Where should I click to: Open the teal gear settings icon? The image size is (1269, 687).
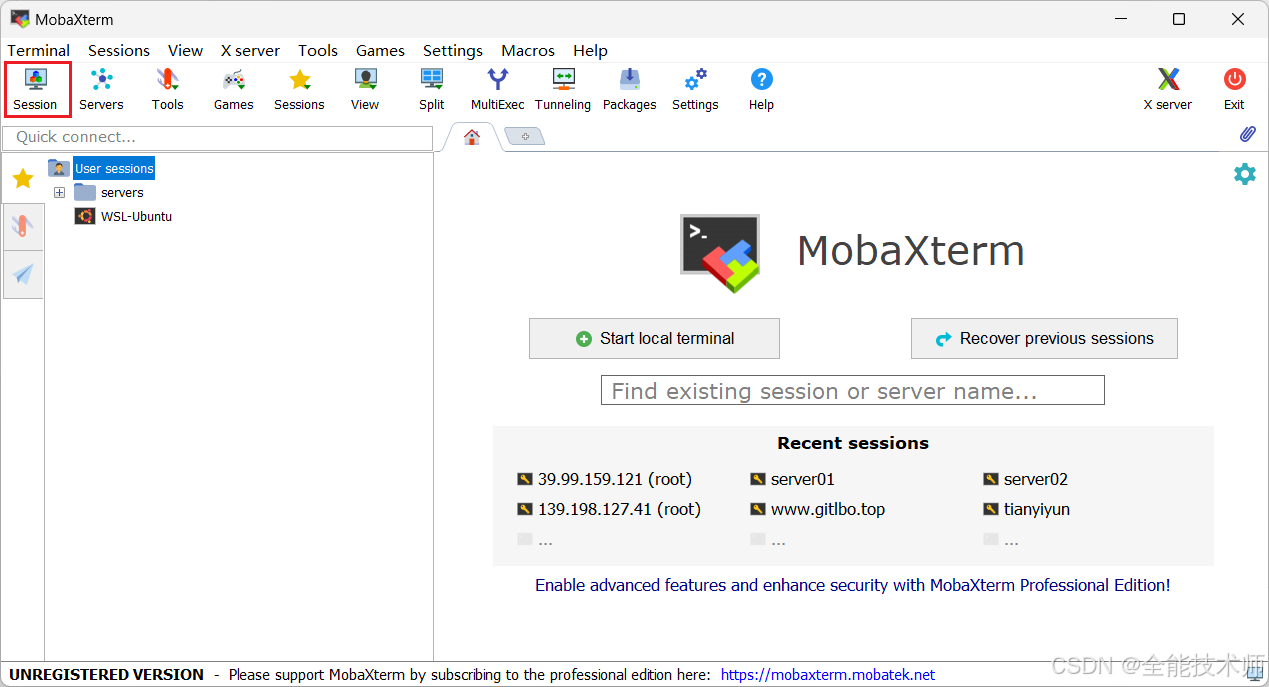click(1244, 174)
